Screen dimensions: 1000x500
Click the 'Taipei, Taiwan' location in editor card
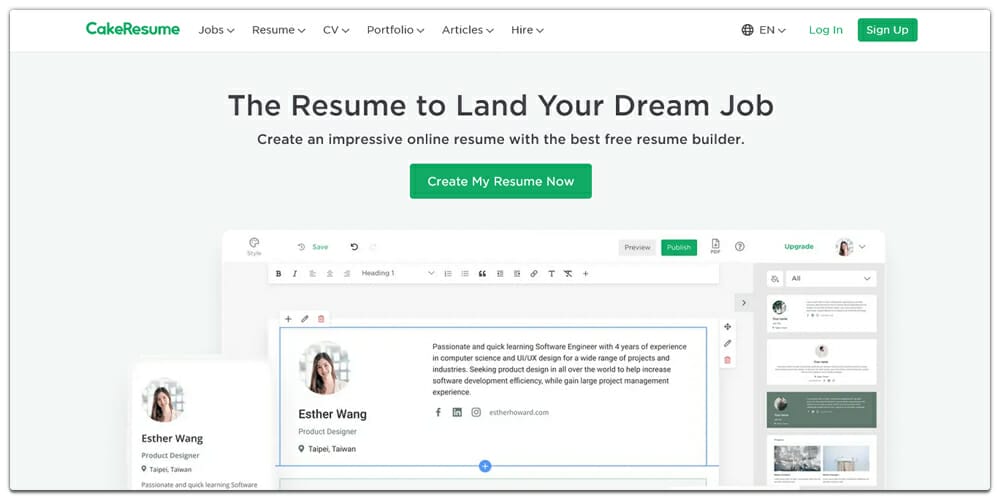(332, 449)
